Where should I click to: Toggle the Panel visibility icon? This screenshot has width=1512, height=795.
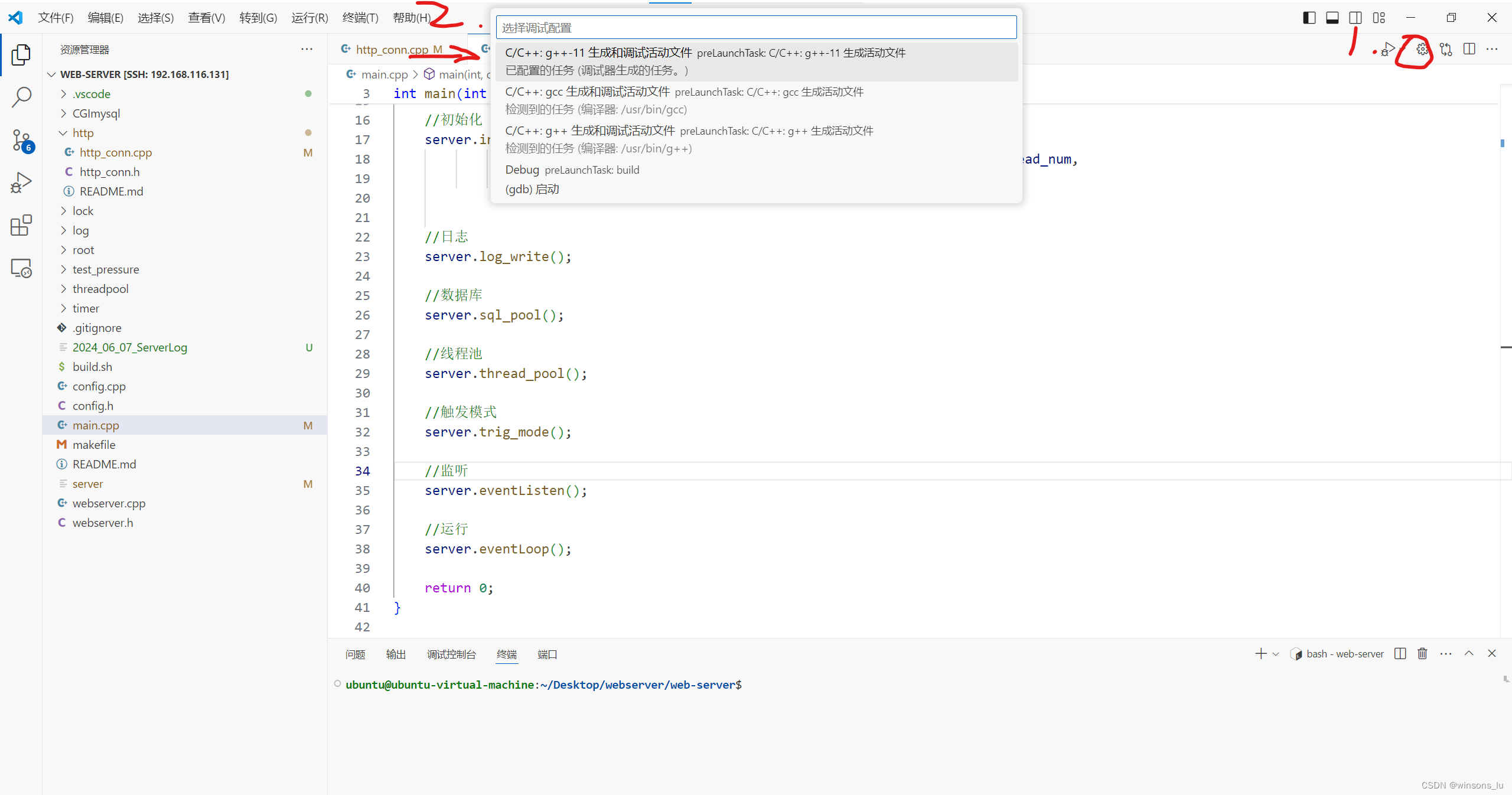tap(1332, 17)
